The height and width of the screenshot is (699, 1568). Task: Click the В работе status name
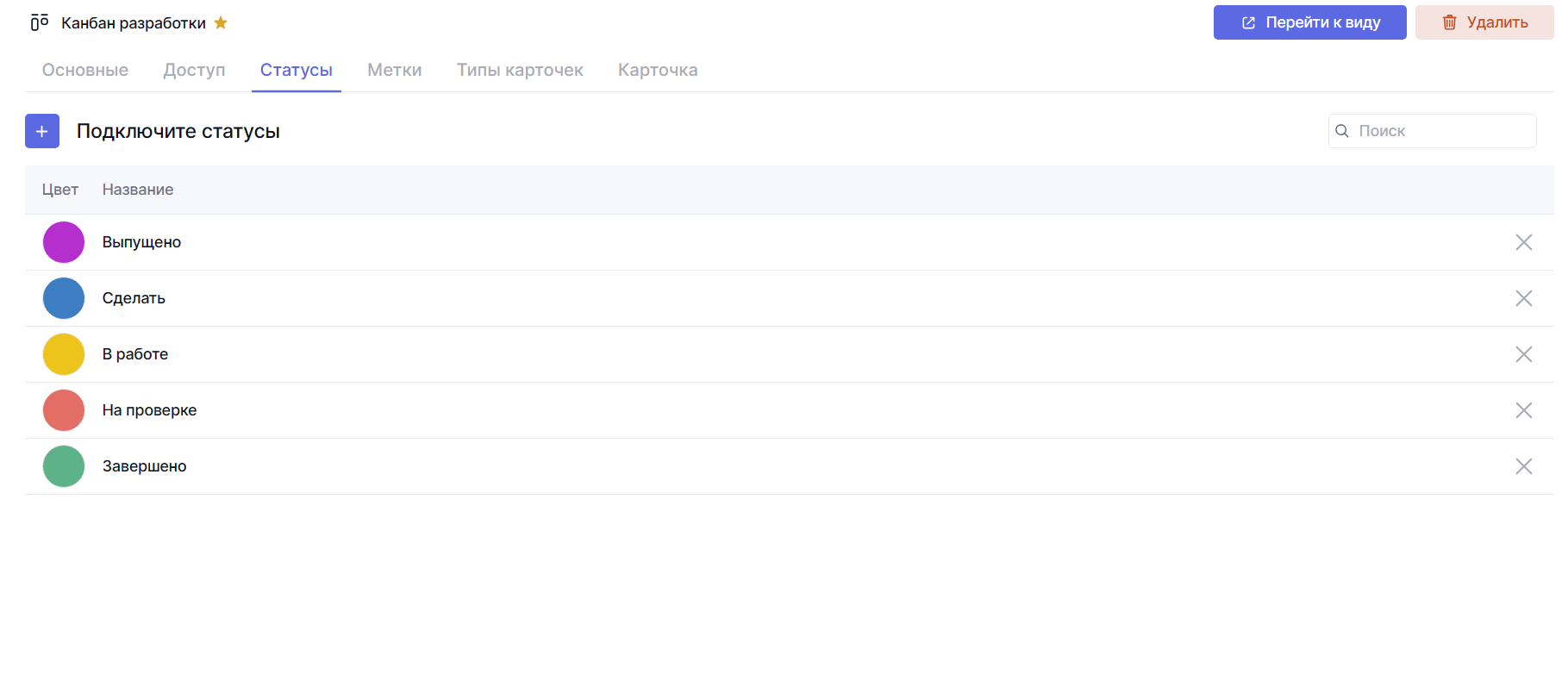(x=135, y=354)
